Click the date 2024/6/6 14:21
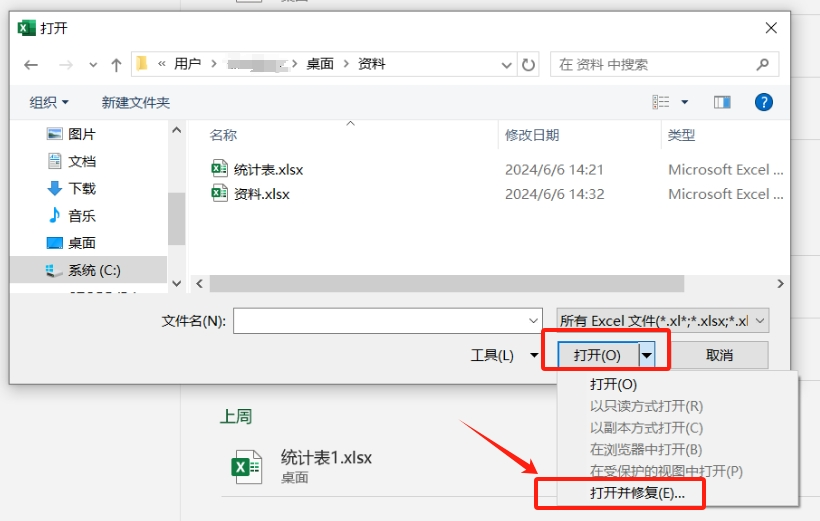The width and height of the screenshot is (820, 521). pyautogui.click(x=554, y=169)
